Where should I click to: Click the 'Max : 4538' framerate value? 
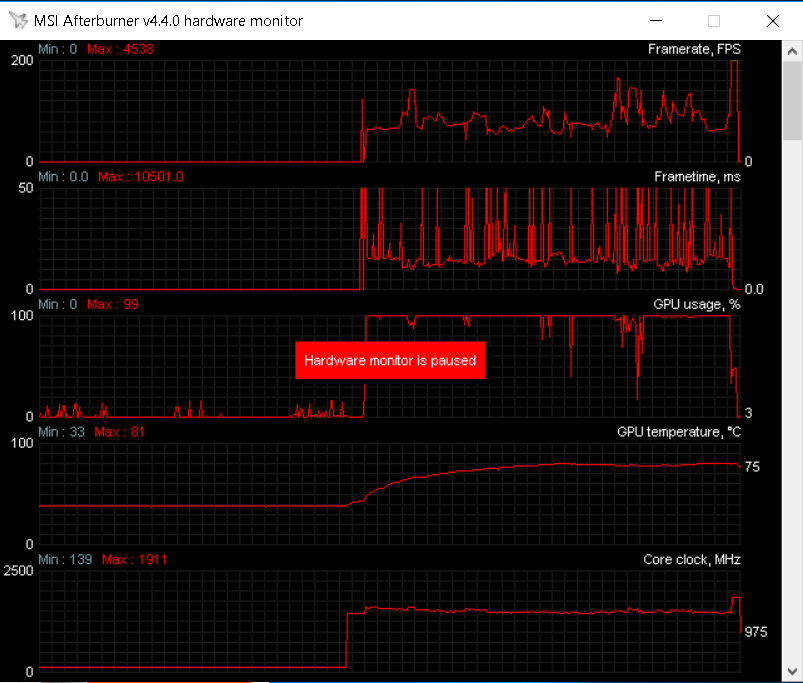120,49
